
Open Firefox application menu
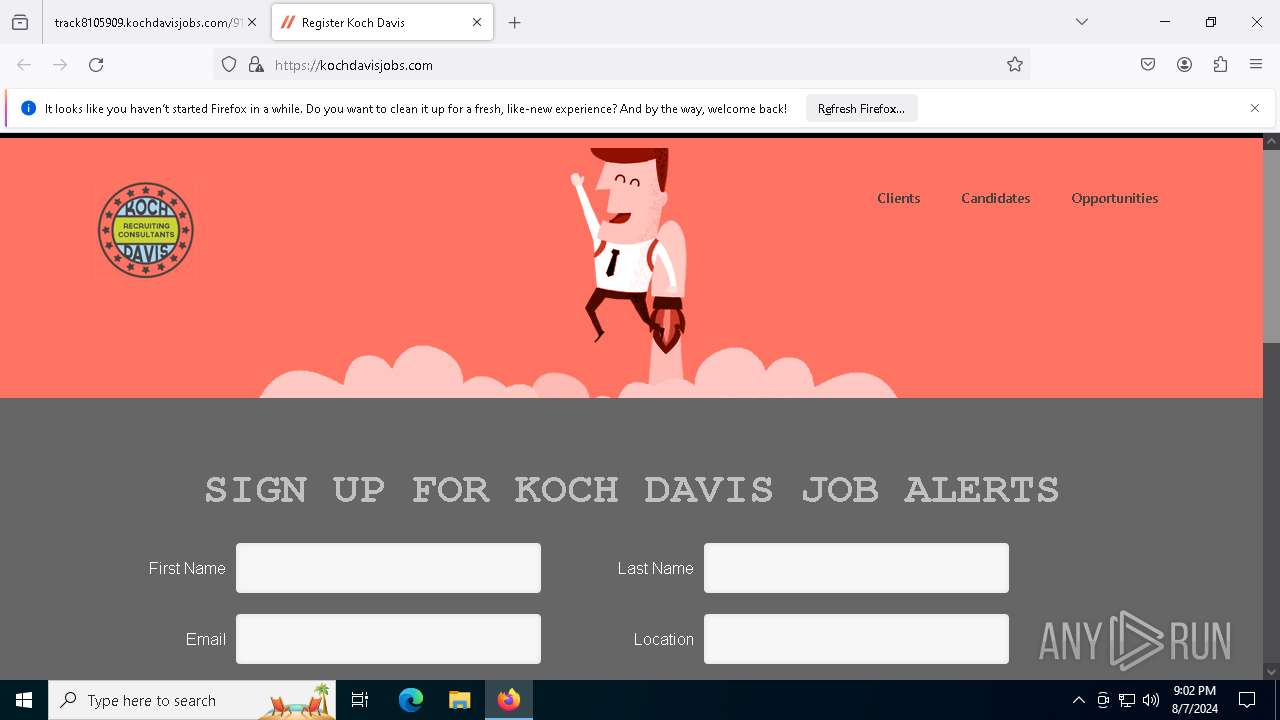[1256, 65]
